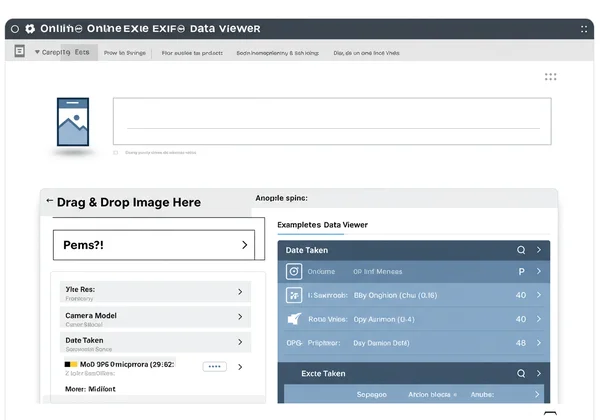Image resolution: width=600 pixels, height=420 pixels.
Task: Open the Priiptmor row chevron
Action: pyautogui.click(x=539, y=343)
